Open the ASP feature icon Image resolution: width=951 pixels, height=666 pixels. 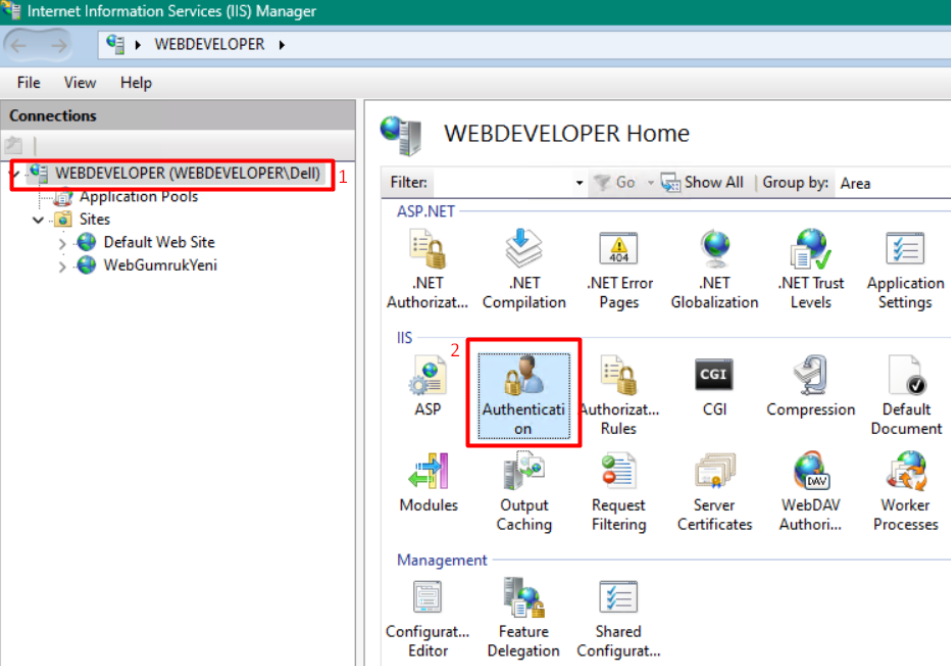pos(428,386)
